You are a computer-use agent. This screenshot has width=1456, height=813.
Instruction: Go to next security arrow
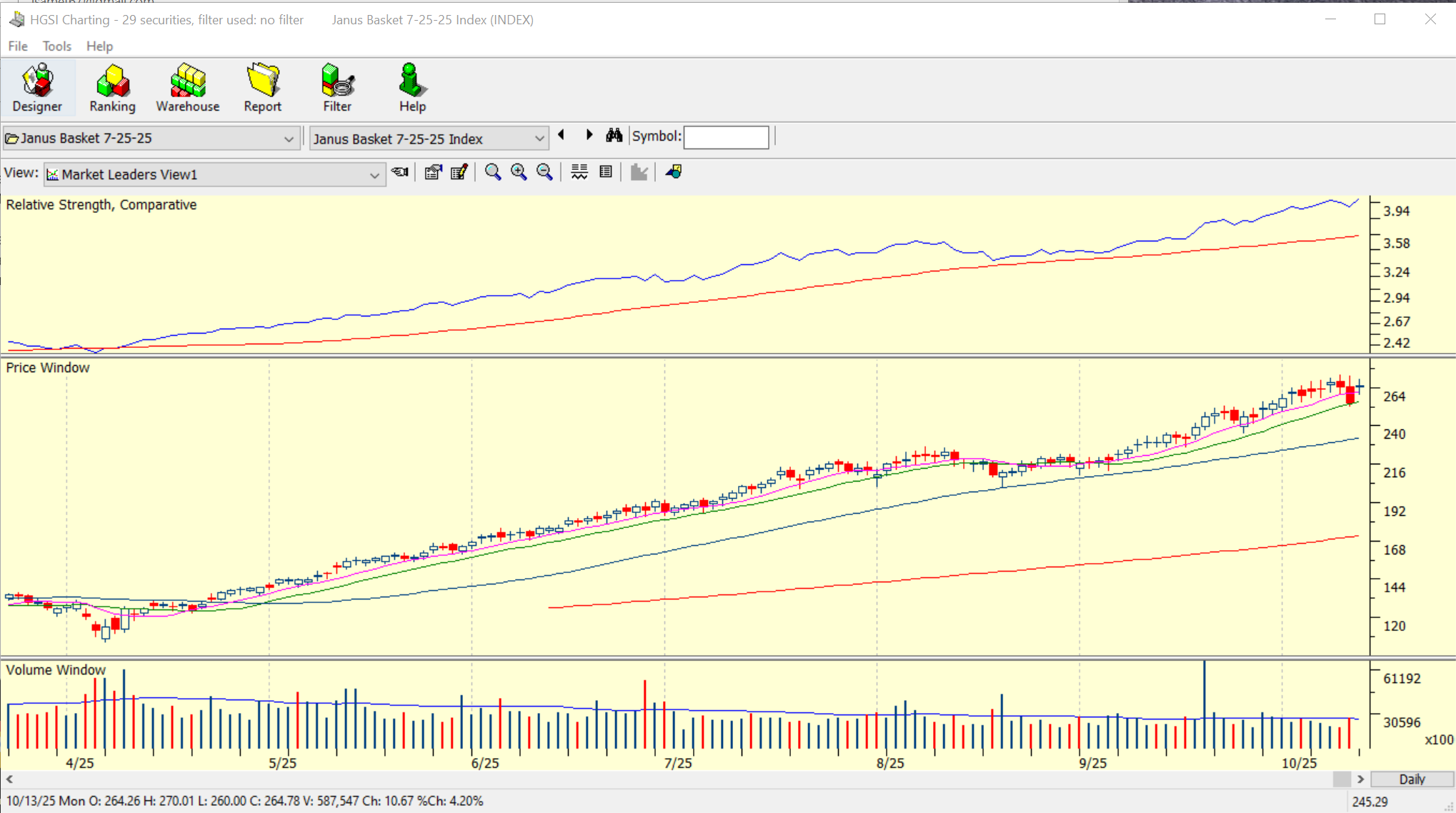point(589,135)
